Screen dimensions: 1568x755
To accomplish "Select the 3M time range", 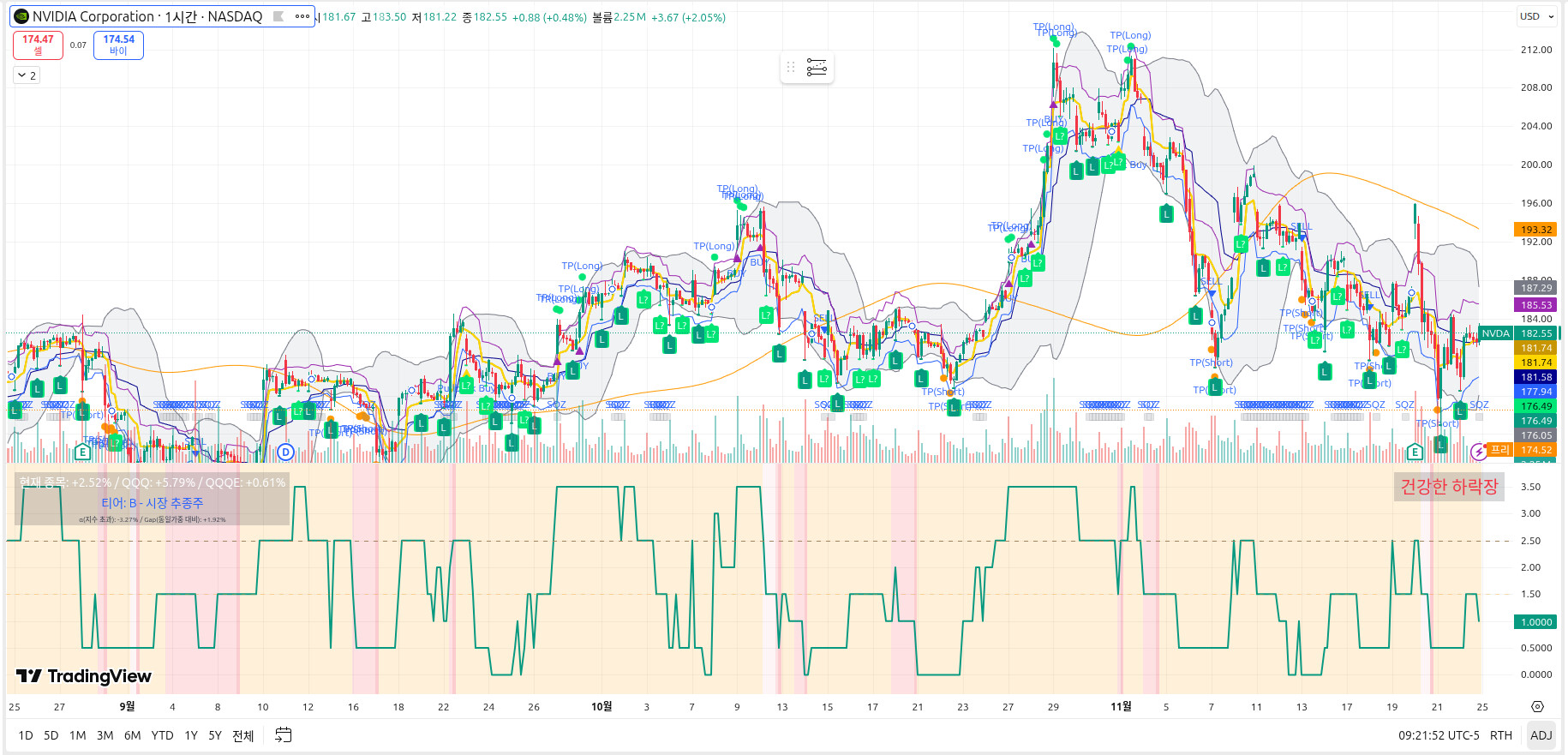I will click(x=105, y=735).
